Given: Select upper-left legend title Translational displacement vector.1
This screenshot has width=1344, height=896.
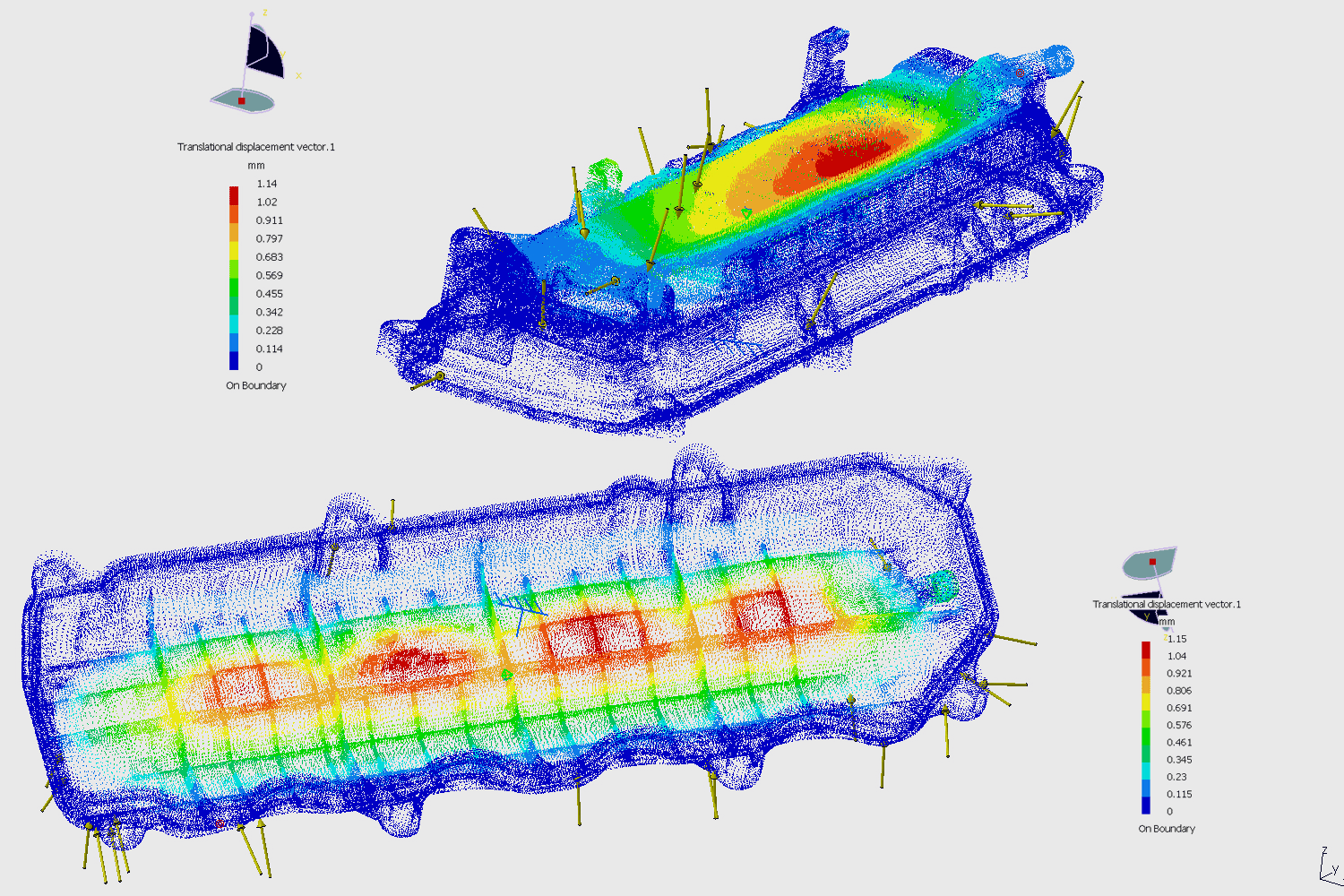Looking at the screenshot, I should pos(255,147).
